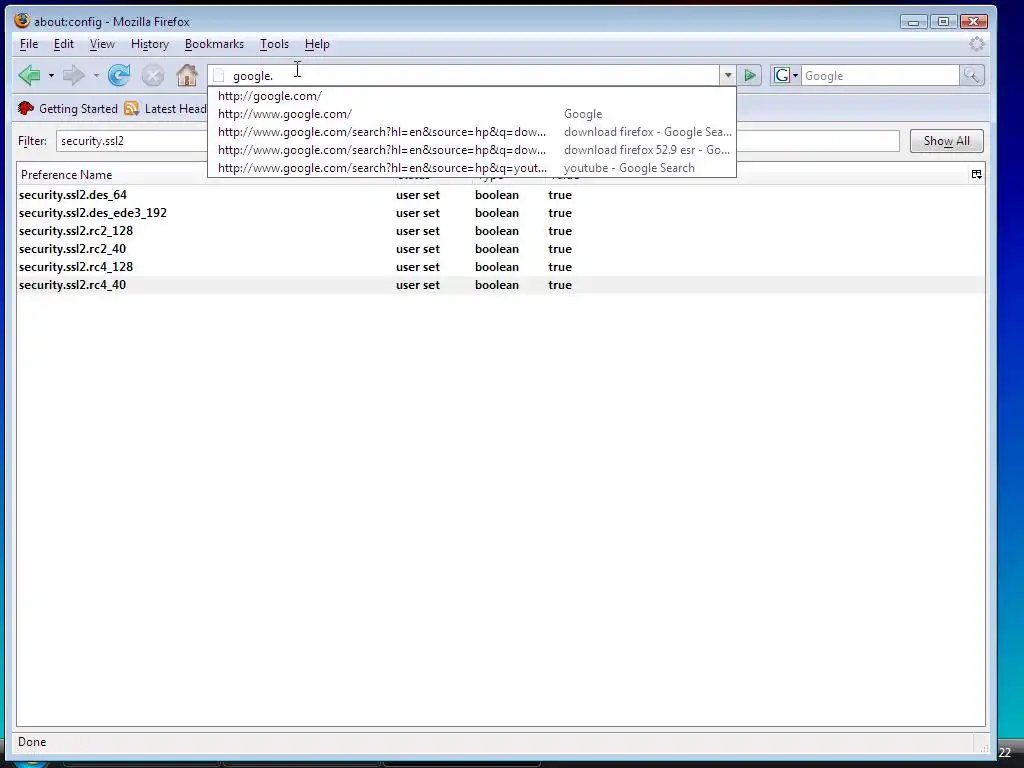The width and height of the screenshot is (1024, 768).
Task: Open the Bookmarks menu
Action: point(214,44)
